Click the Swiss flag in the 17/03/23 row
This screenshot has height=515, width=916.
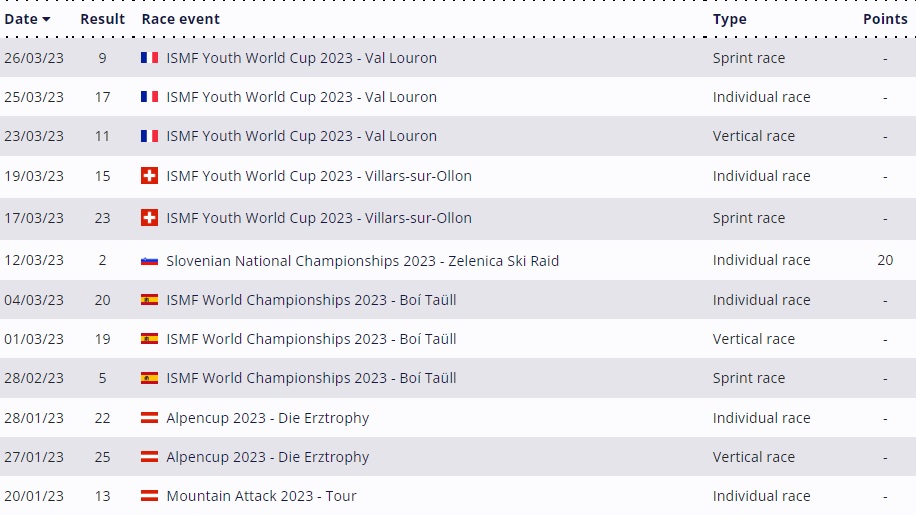pos(149,218)
